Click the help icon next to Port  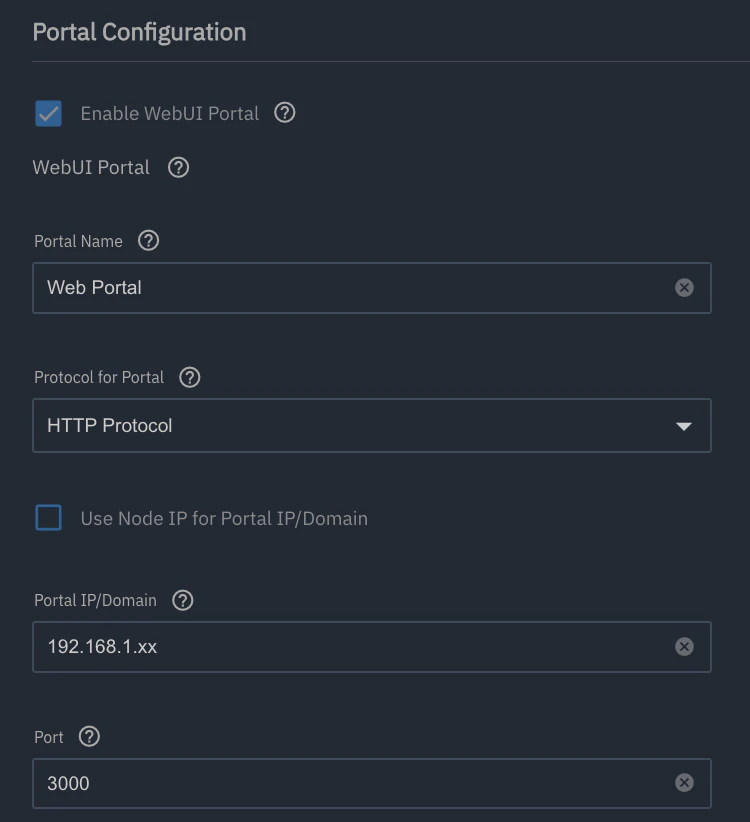89,737
